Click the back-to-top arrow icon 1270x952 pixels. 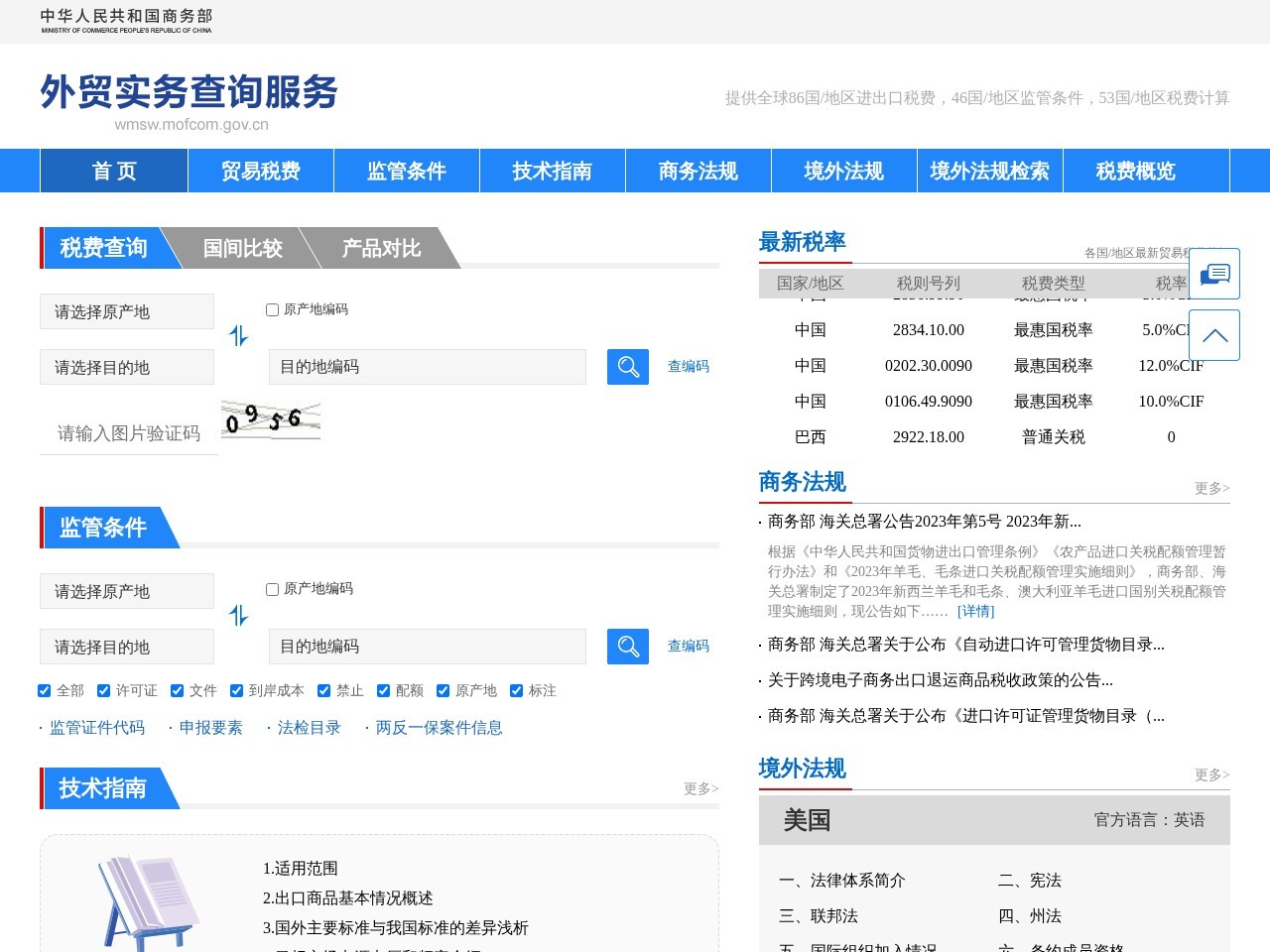point(1214,335)
